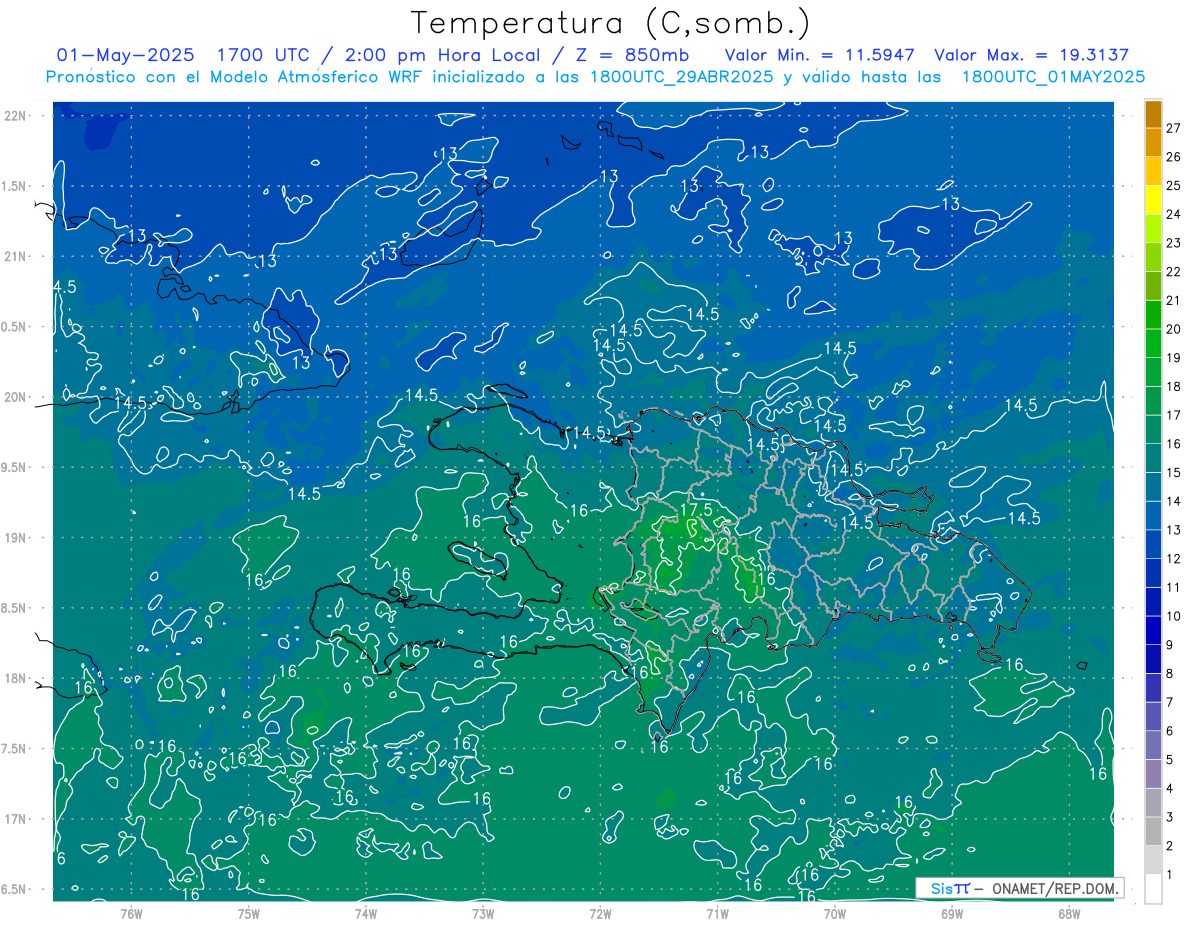The width and height of the screenshot is (1200, 927).
Task: Click the "Valor Min. = 11.5947" readout
Action: (820, 55)
